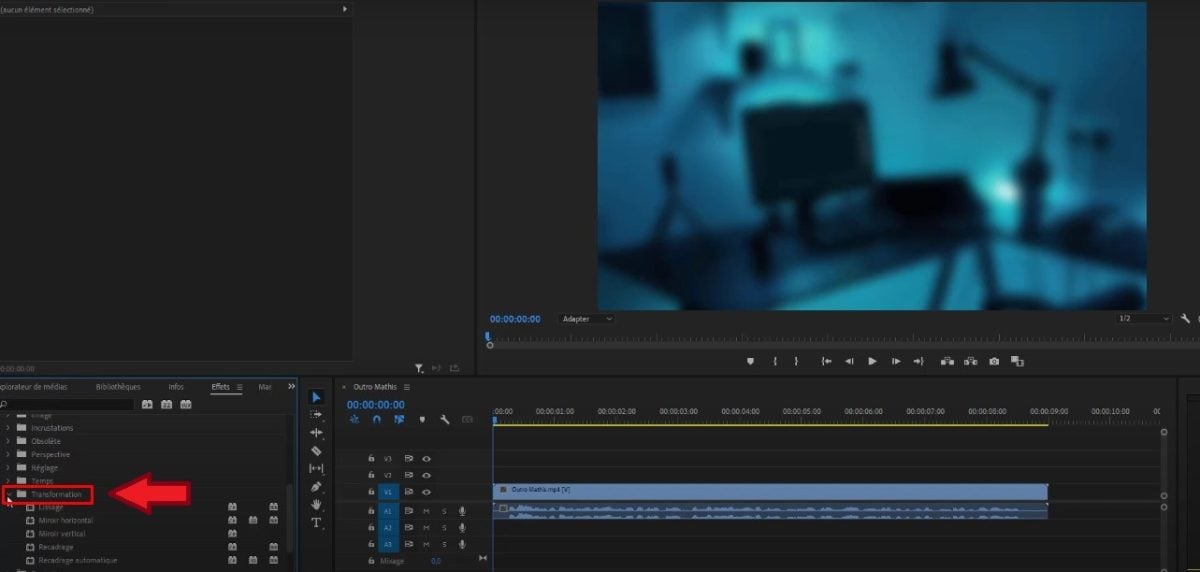The width and height of the screenshot is (1200, 572).
Task: Open the comparison view button
Action: click(1017, 361)
